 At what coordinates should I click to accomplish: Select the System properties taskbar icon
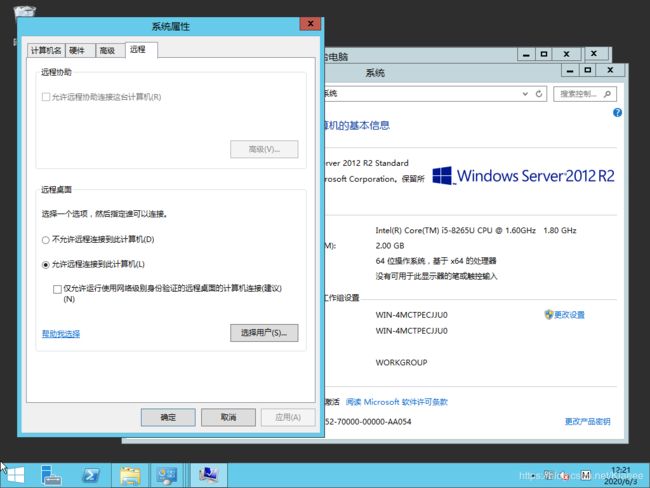[209, 475]
